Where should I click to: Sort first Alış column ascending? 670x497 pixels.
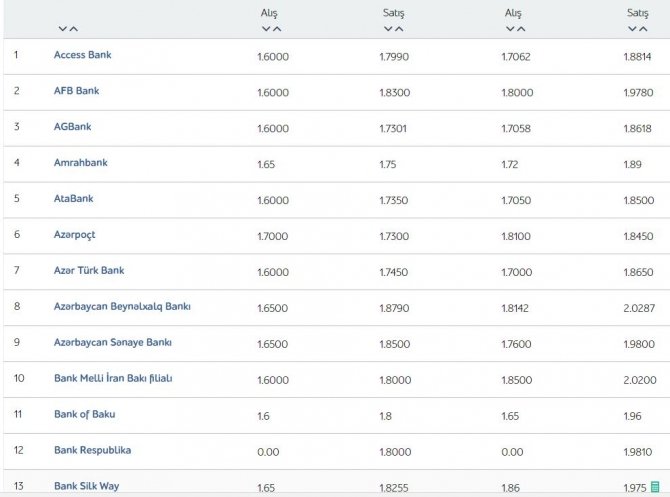point(277,29)
